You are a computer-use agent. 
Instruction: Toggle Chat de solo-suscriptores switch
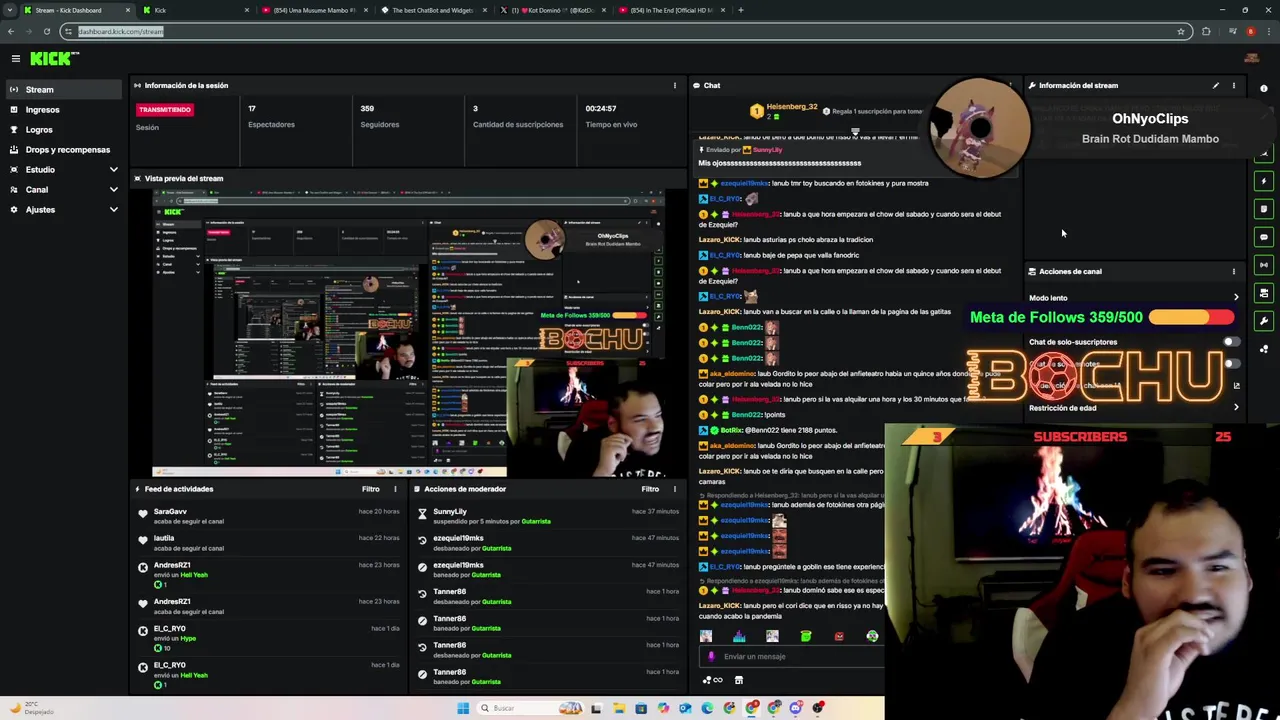[1230, 342]
